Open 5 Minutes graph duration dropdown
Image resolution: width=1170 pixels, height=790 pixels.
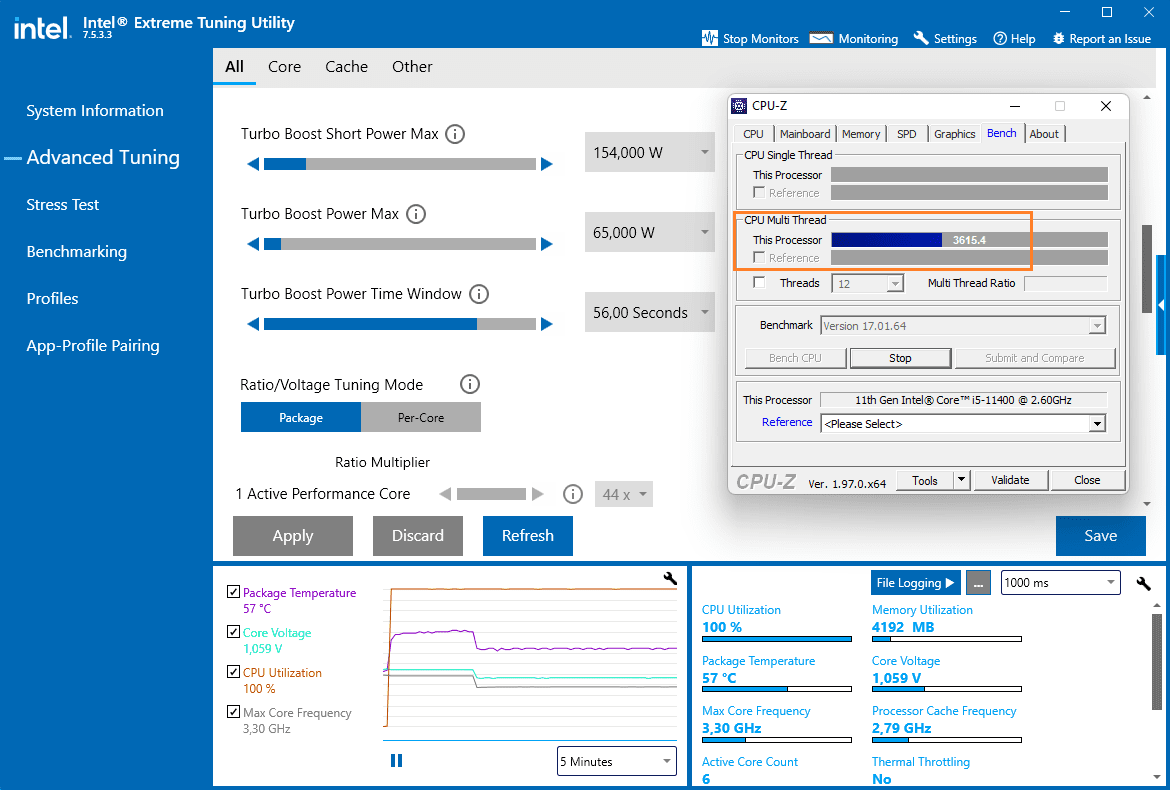coord(617,761)
